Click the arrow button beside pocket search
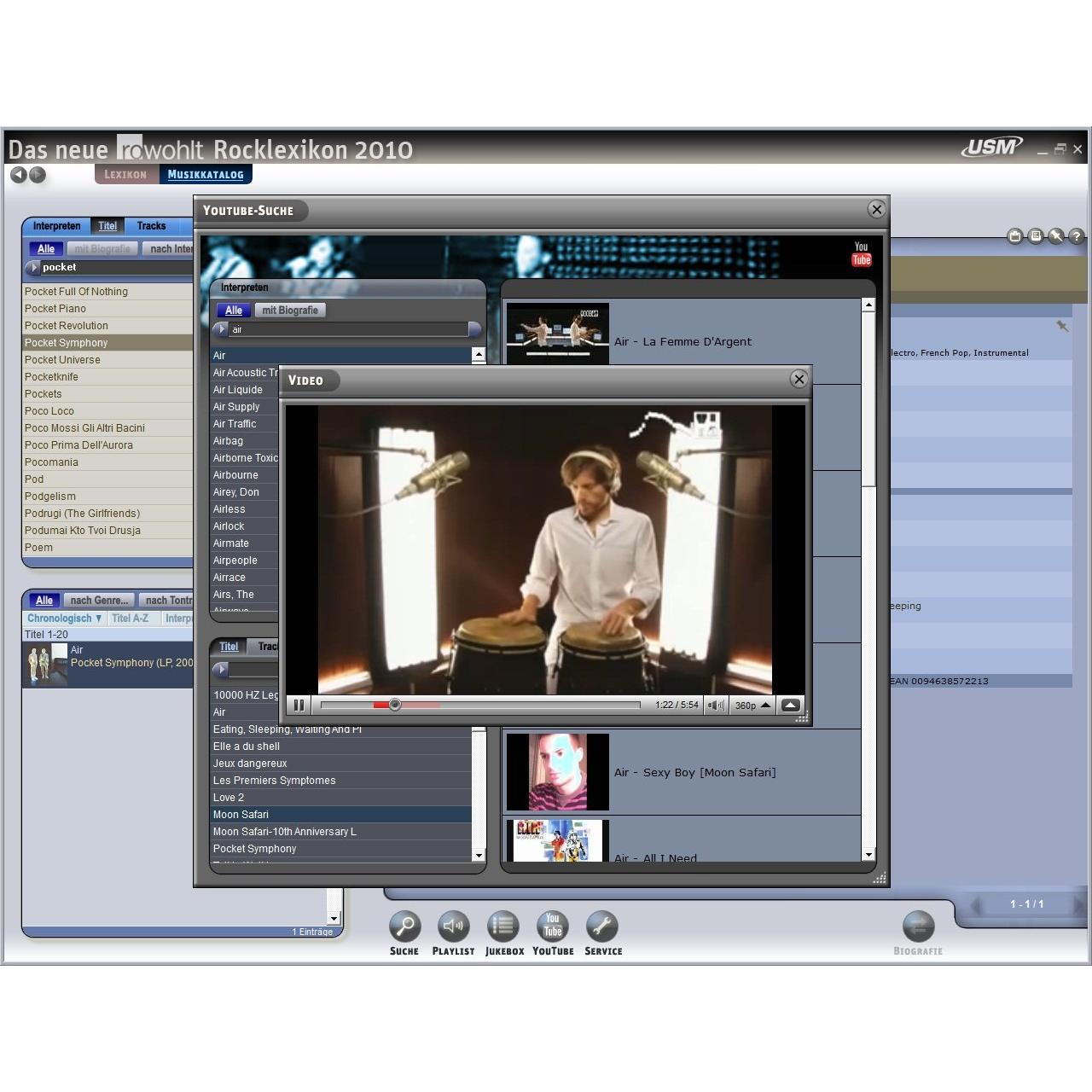Image resolution: width=1092 pixels, height=1092 pixels. pyautogui.click(x=32, y=267)
